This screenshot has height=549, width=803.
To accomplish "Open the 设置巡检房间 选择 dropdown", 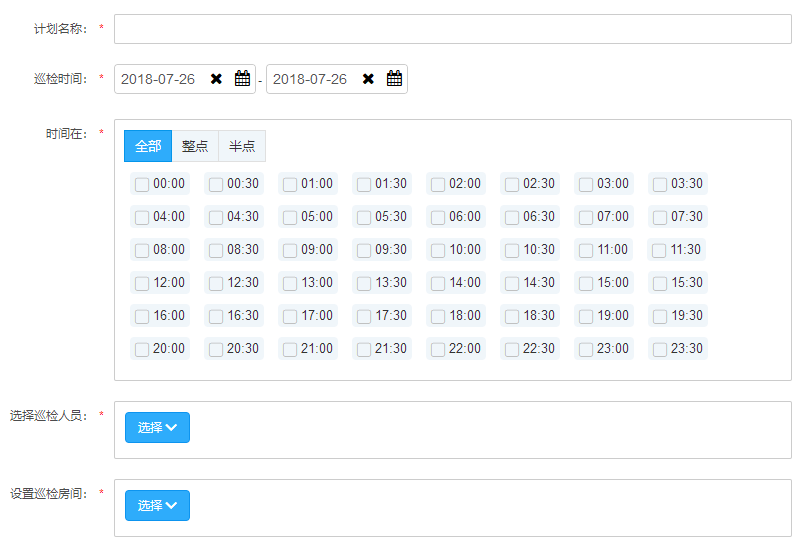I will [x=157, y=506].
